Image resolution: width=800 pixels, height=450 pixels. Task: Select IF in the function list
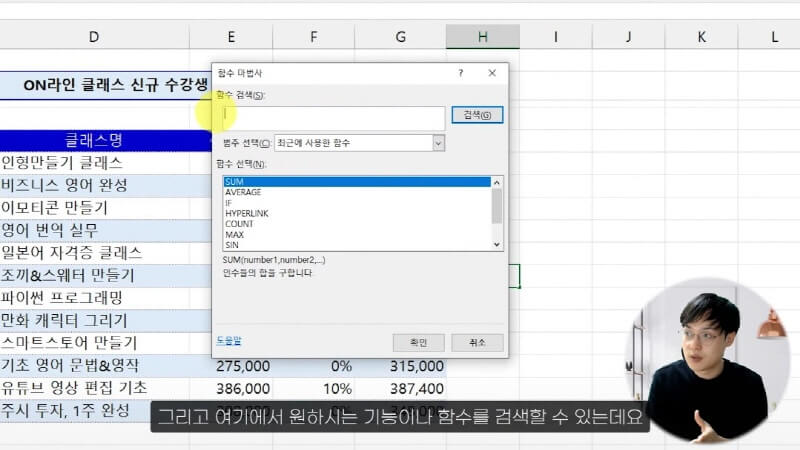coord(357,203)
